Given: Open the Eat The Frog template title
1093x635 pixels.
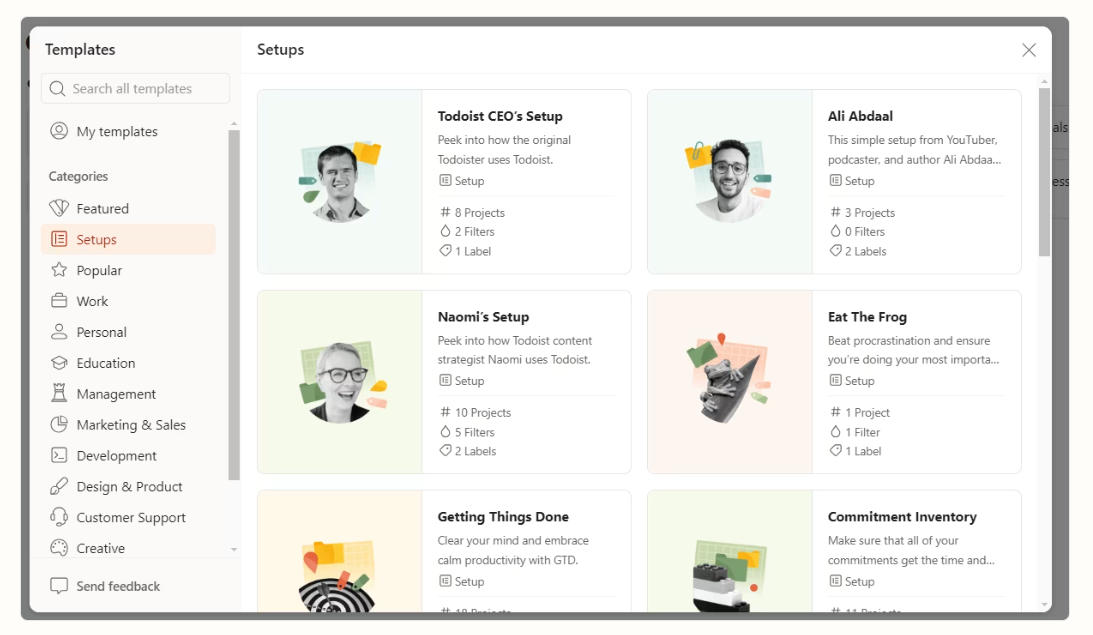Looking at the screenshot, I should point(867,316).
